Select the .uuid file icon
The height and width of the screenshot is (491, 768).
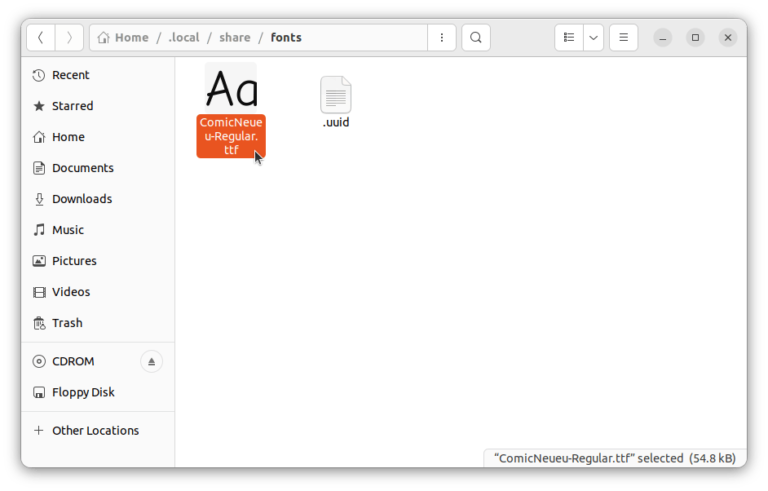click(336, 97)
